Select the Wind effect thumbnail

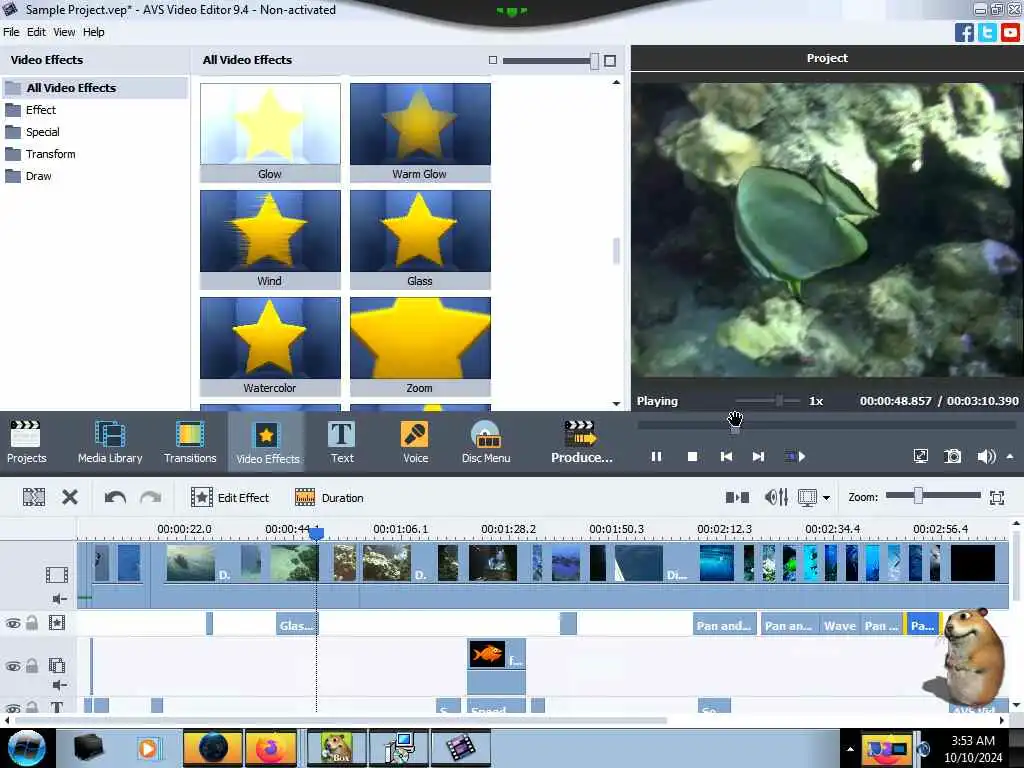tap(270, 239)
